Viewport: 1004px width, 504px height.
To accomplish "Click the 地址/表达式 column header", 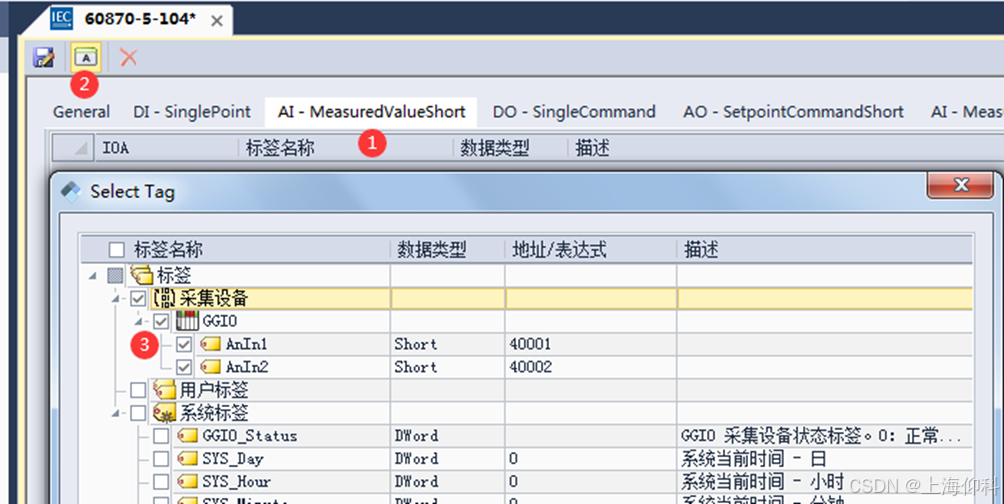I will [559, 249].
